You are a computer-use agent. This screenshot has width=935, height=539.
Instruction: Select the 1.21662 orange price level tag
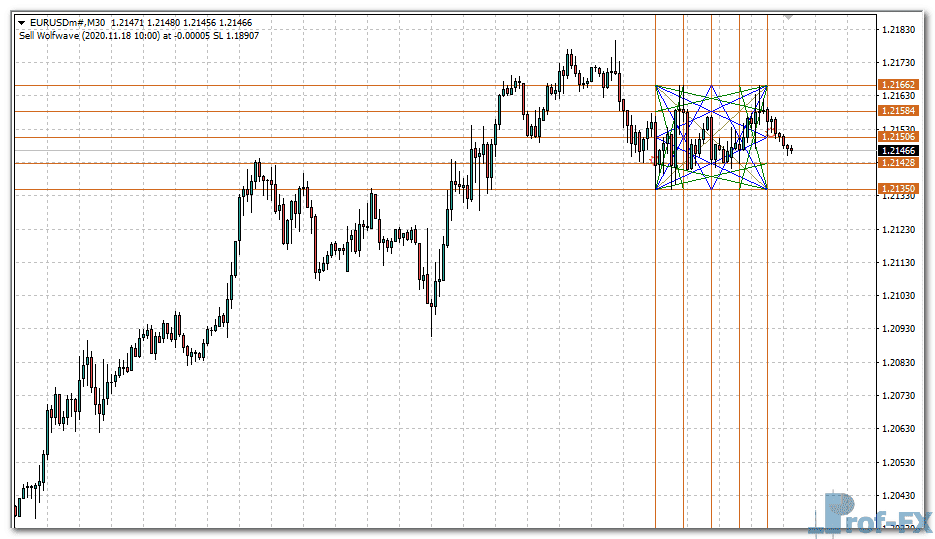897,86
